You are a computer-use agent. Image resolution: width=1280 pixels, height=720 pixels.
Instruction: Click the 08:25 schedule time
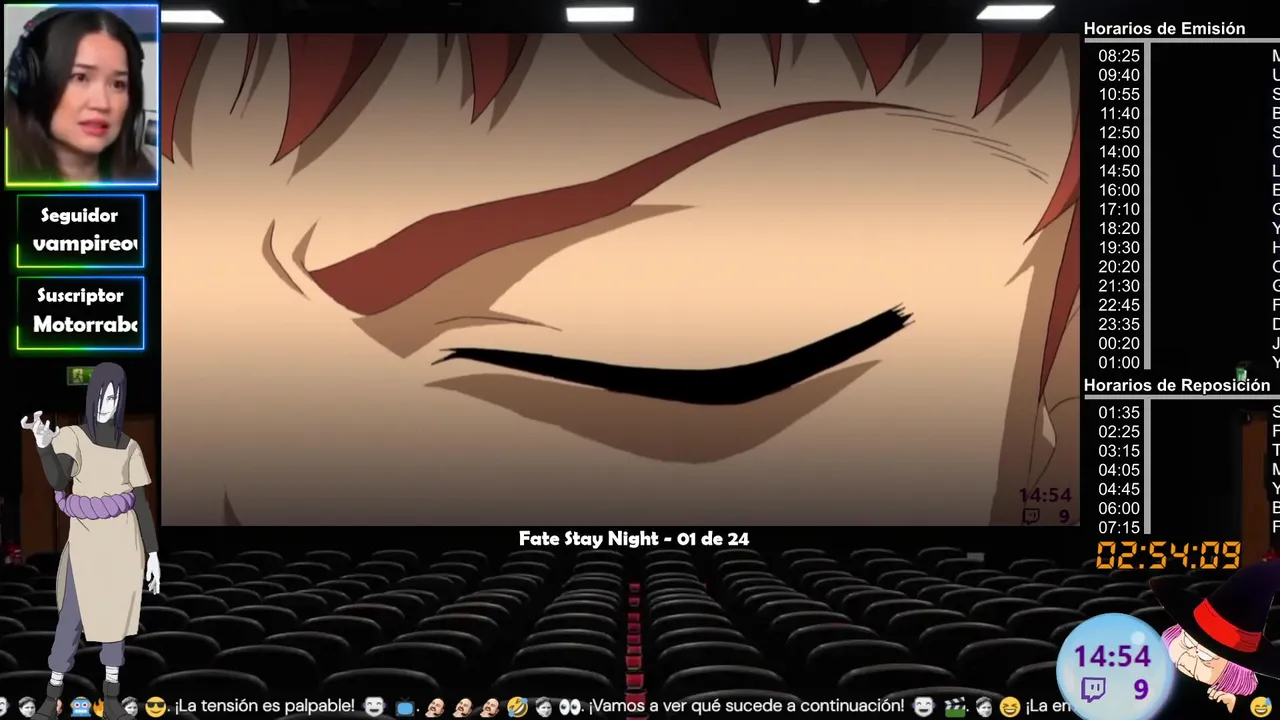coord(1119,56)
